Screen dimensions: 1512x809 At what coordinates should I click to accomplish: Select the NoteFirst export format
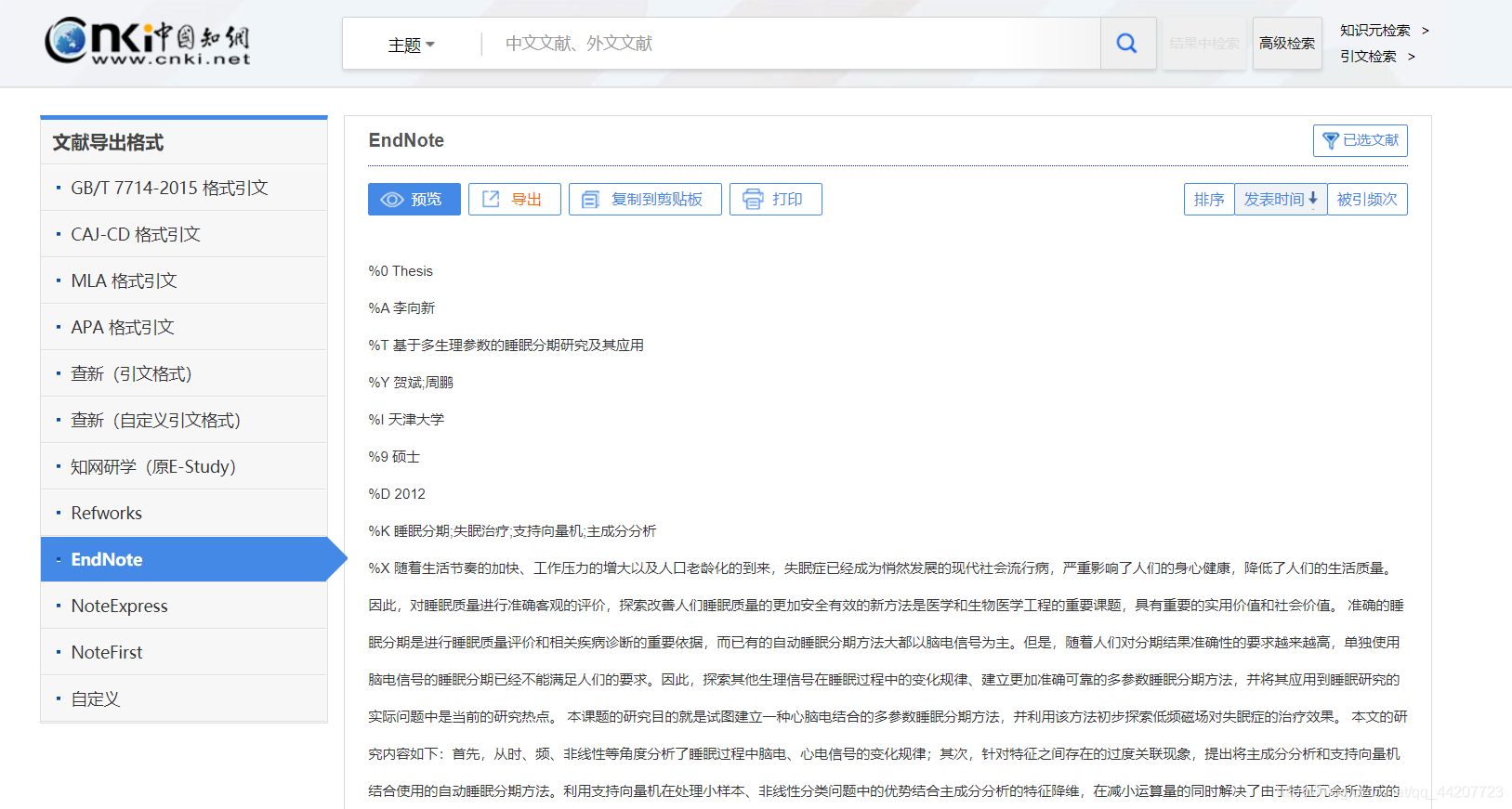tap(184, 652)
